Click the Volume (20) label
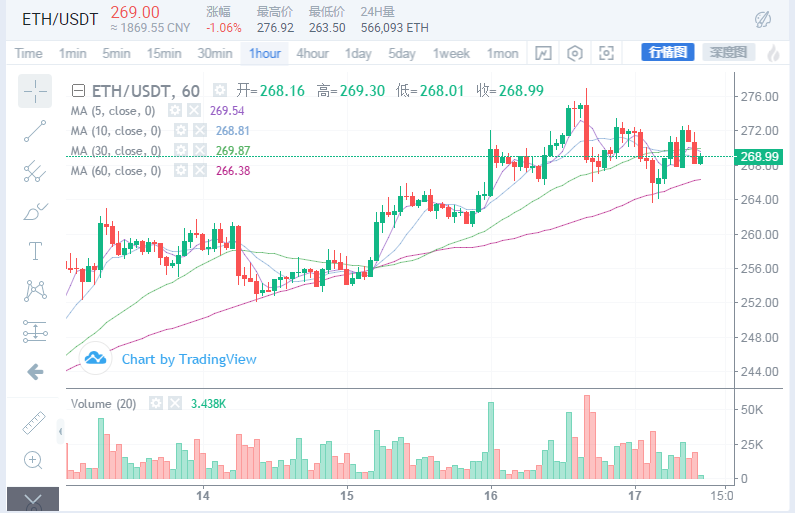795x513 pixels. (103, 404)
